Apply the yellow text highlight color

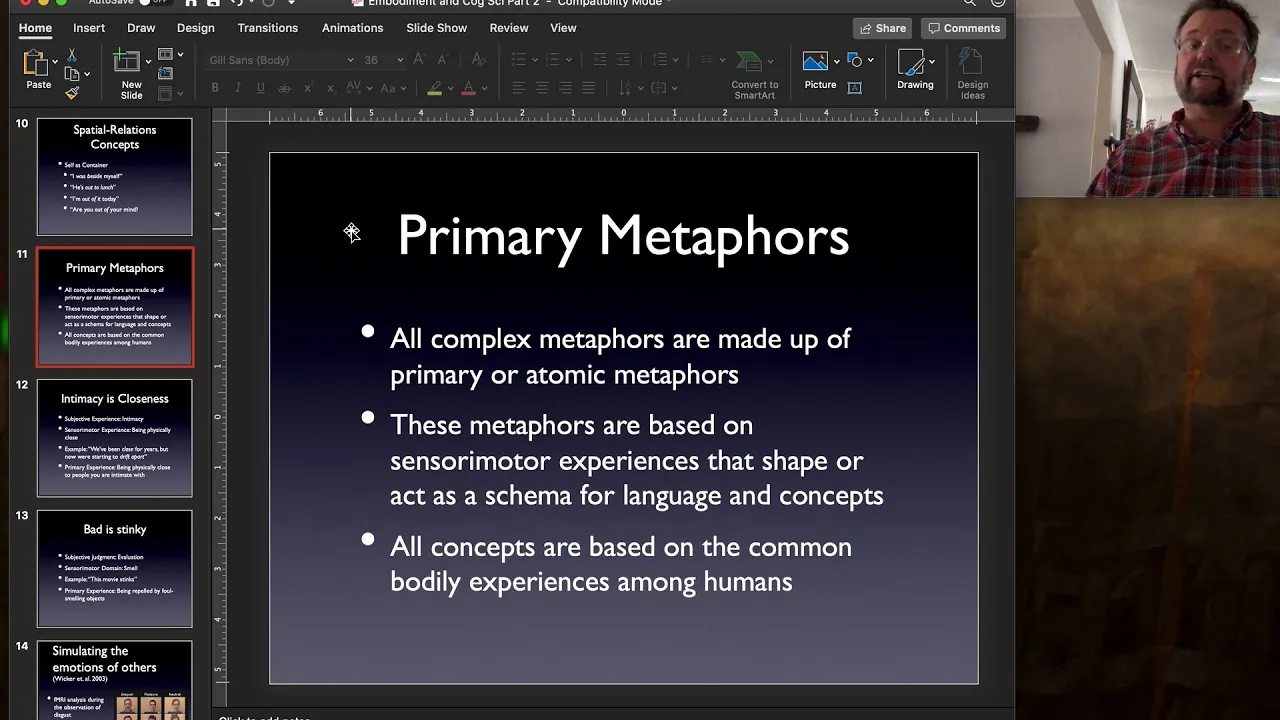tap(435, 88)
